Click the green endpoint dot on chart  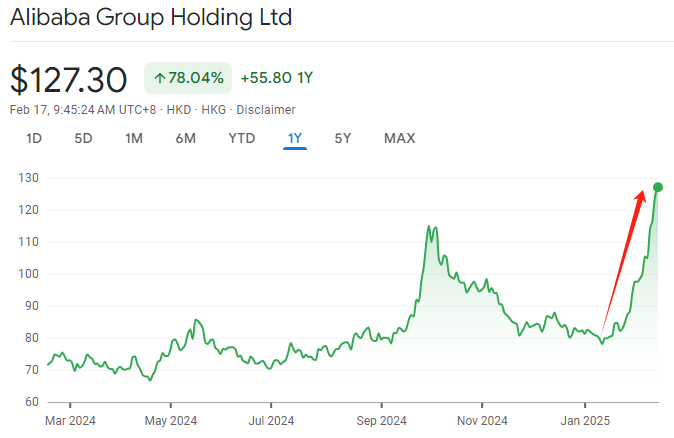pos(657,187)
